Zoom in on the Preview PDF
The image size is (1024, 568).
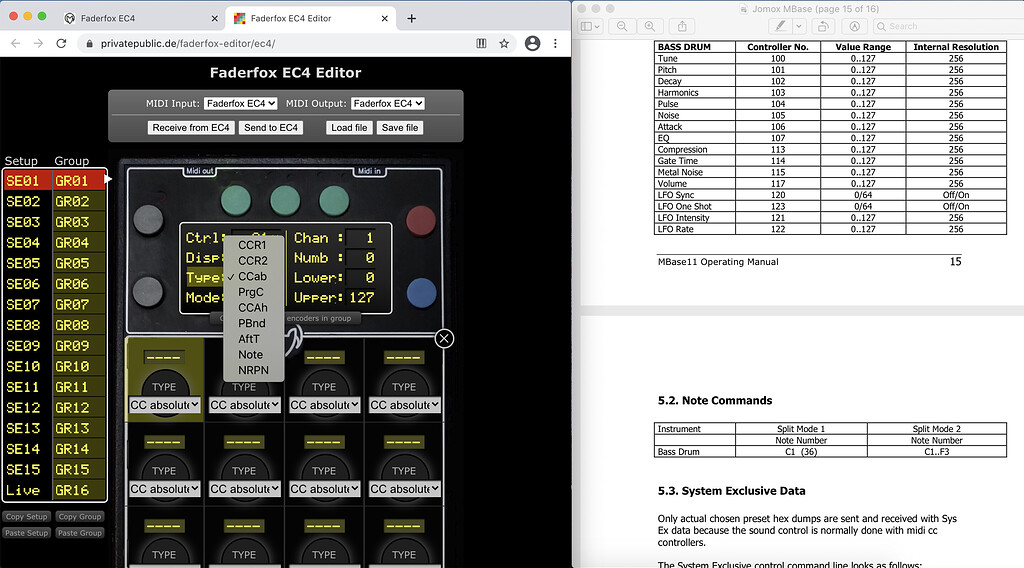[650, 26]
